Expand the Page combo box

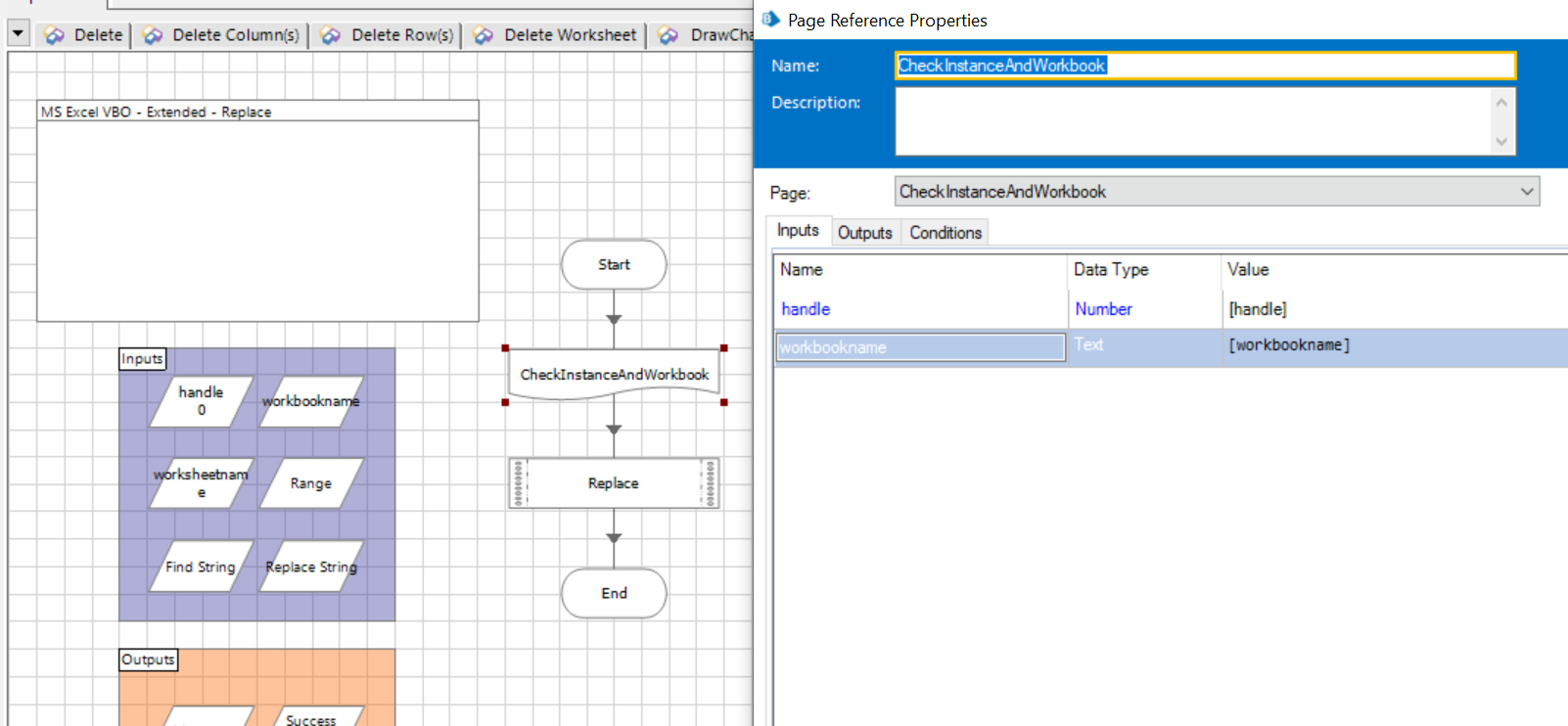coord(1526,192)
